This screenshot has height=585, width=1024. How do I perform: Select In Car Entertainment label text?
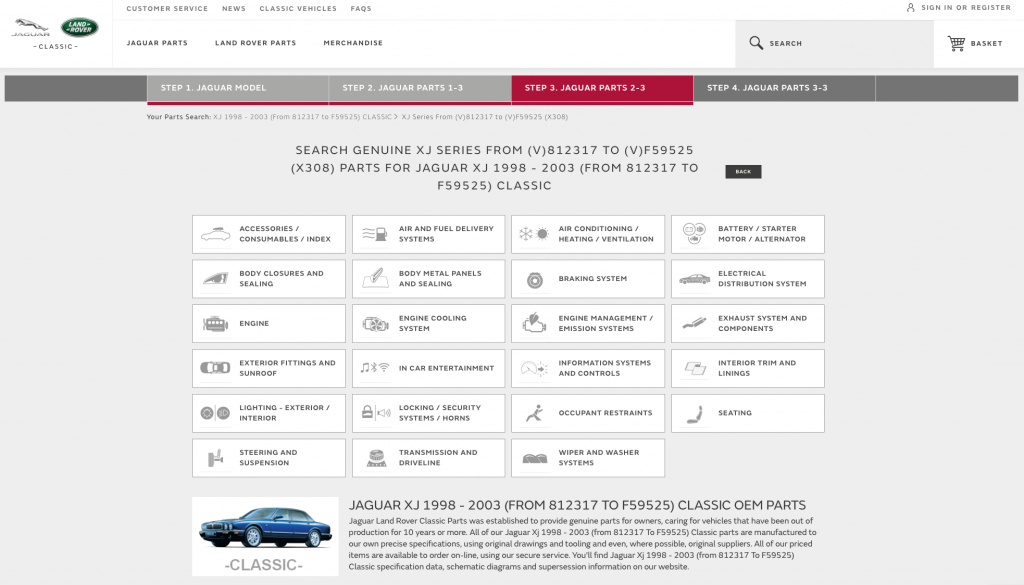click(447, 368)
